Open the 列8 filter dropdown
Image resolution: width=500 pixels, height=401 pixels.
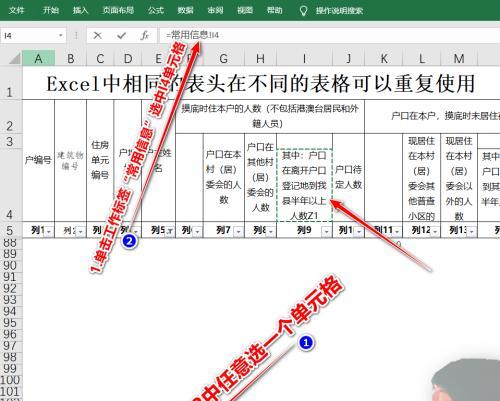[x=271, y=231]
